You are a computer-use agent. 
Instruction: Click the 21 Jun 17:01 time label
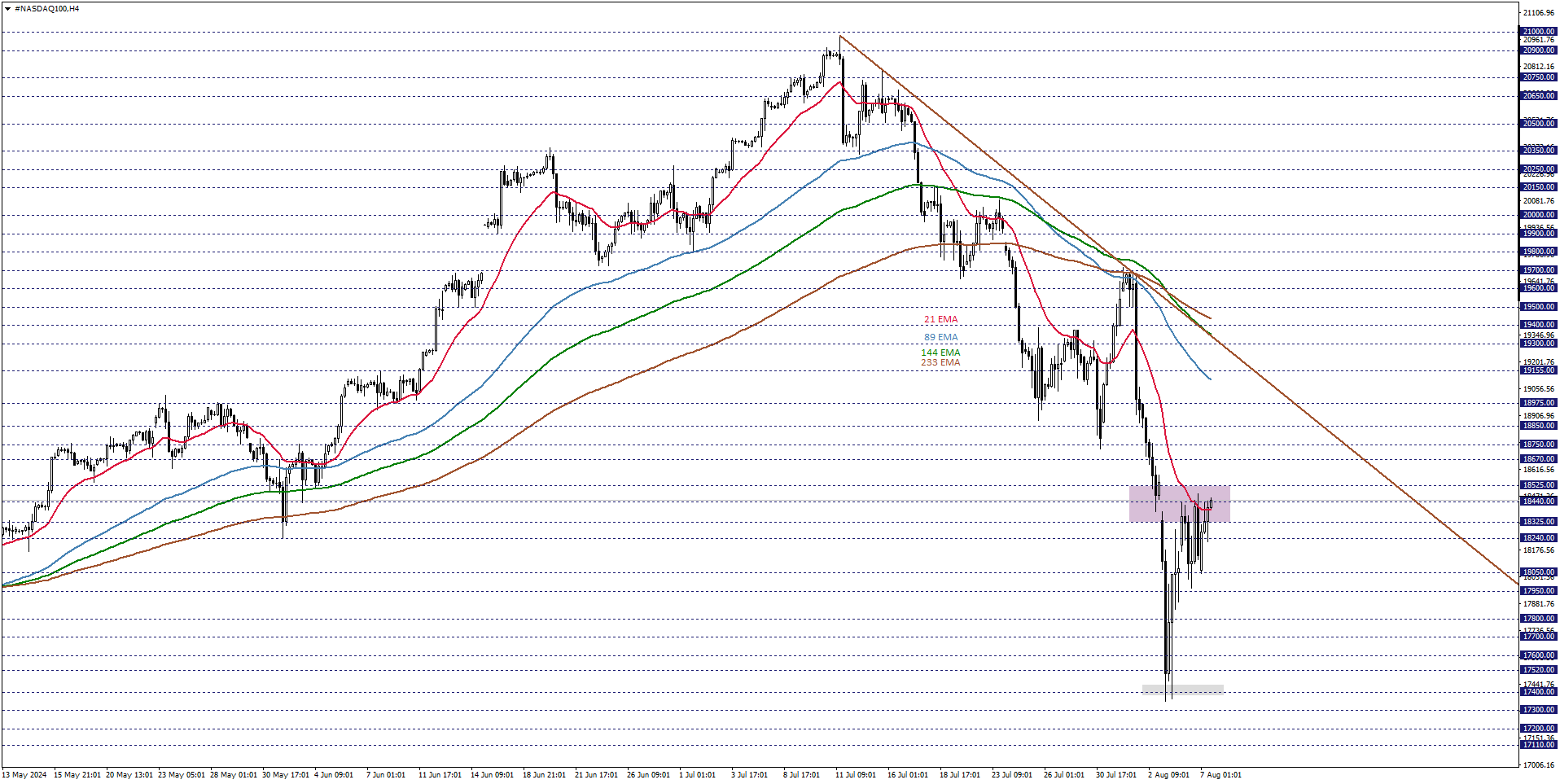pyautogui.click(x=597, y=775)
